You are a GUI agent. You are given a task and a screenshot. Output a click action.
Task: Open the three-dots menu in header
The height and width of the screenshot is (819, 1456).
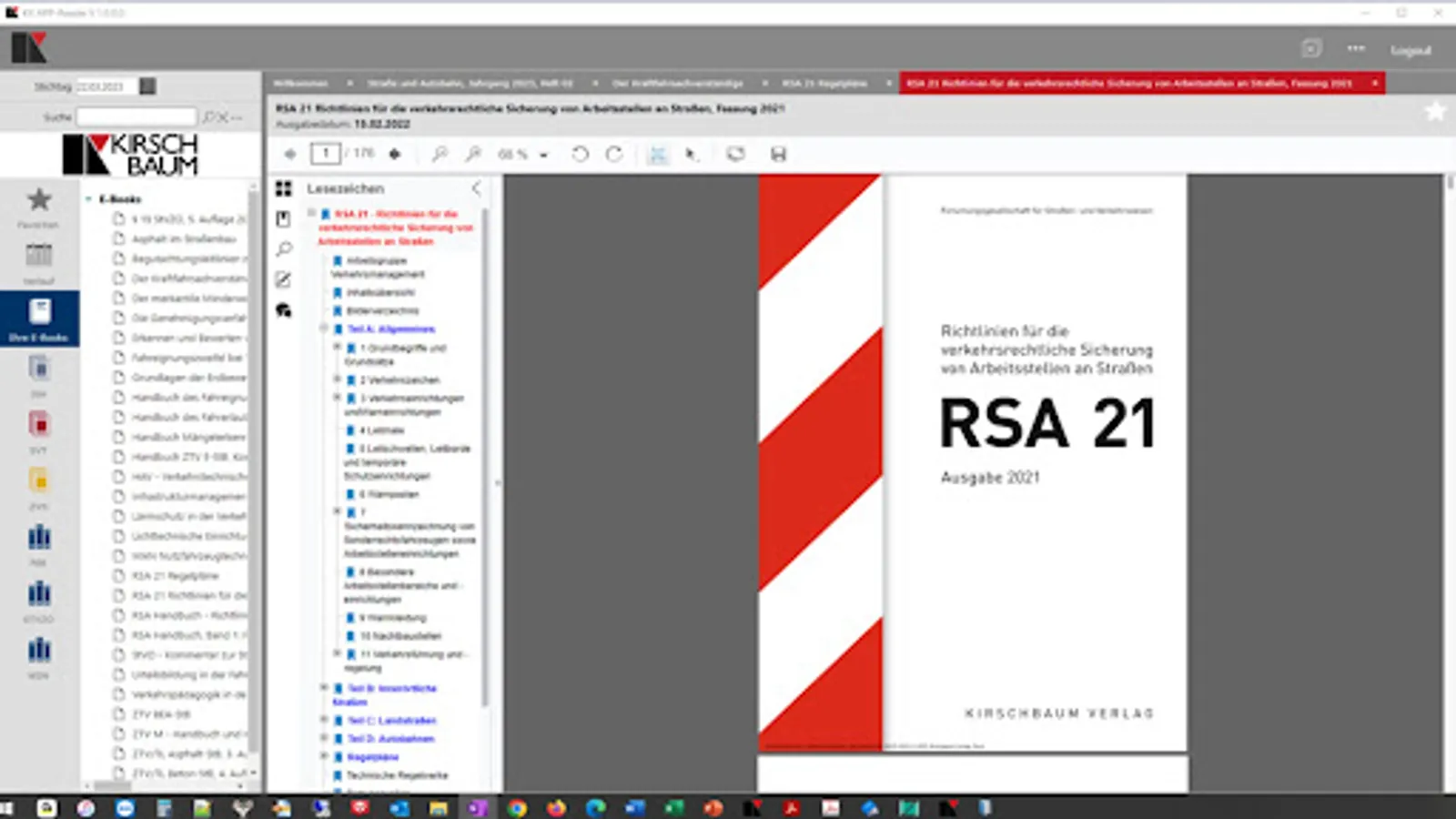click(1356, 48)
